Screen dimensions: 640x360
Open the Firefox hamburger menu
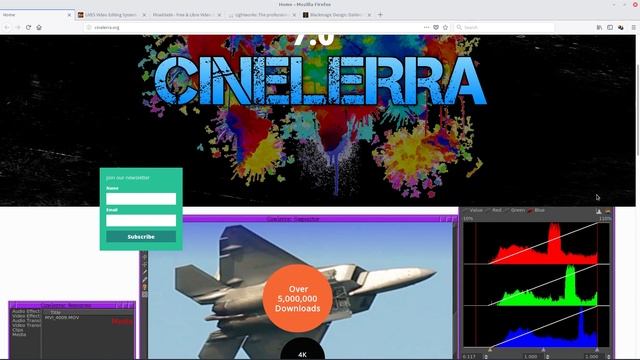tap(633, 27)
